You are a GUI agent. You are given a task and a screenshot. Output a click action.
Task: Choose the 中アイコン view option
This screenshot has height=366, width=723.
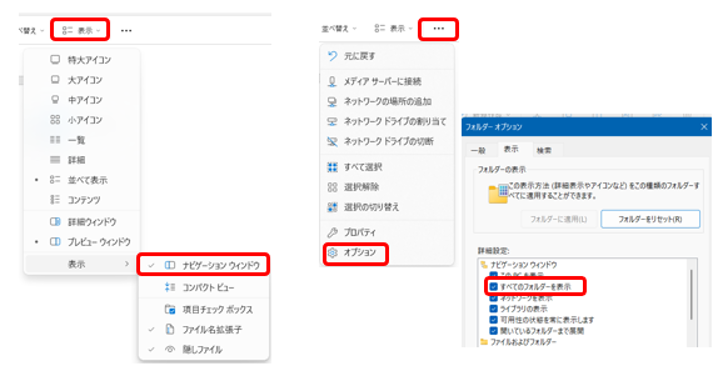pos(82,100)
